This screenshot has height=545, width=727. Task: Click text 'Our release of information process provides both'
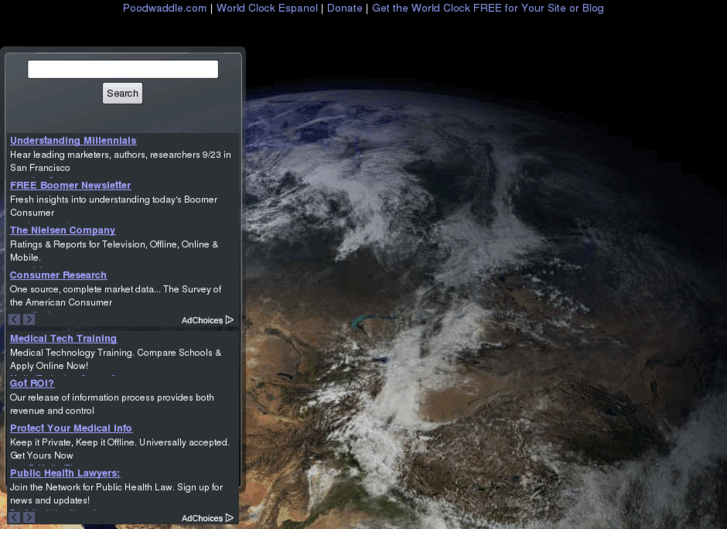click(x=112, y=398)
